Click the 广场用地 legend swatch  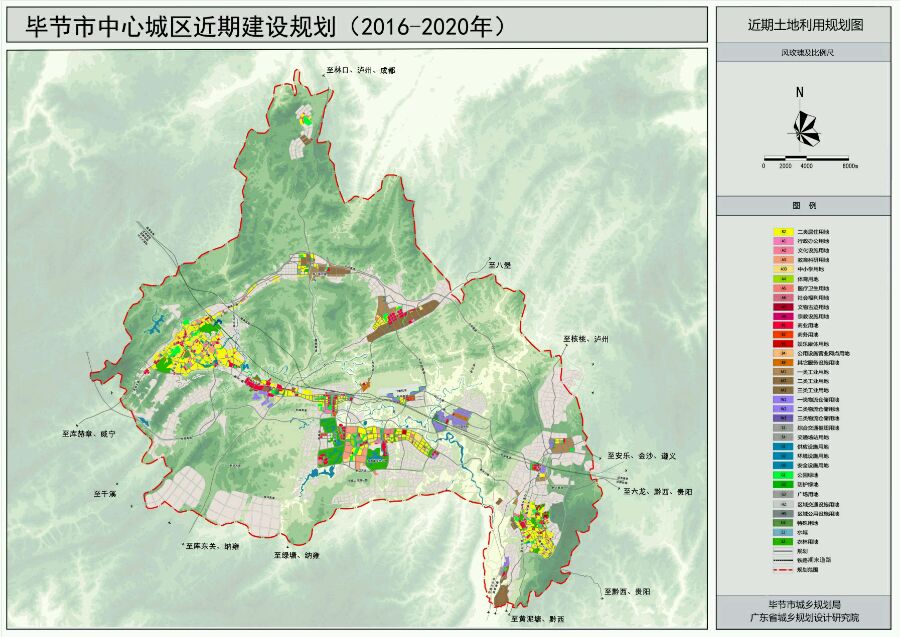784,494
